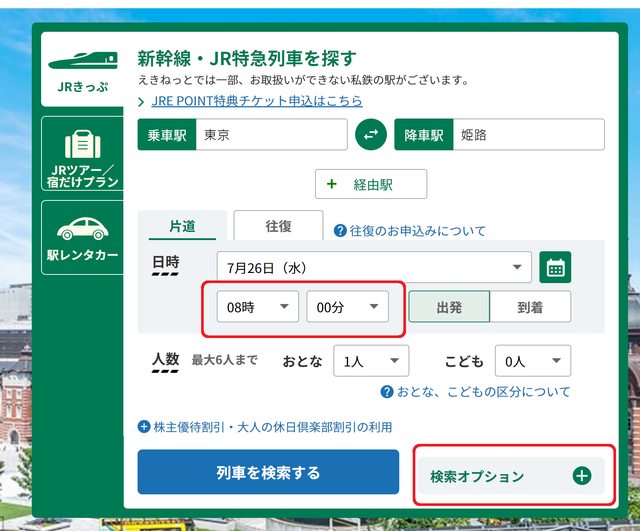
Task: Select the JRツアー suitcase icon
Action: 81,145
